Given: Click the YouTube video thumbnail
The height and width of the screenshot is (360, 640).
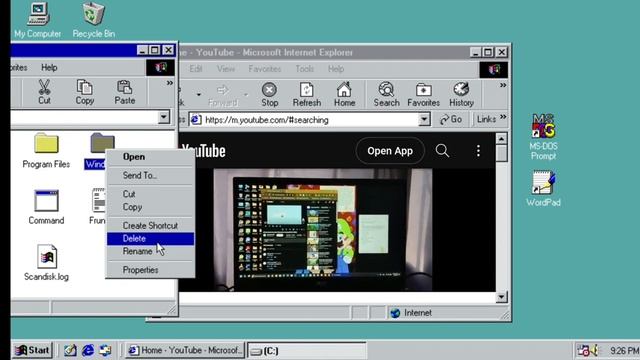Looking at the screenshot, I should click(x=322, y=230).
